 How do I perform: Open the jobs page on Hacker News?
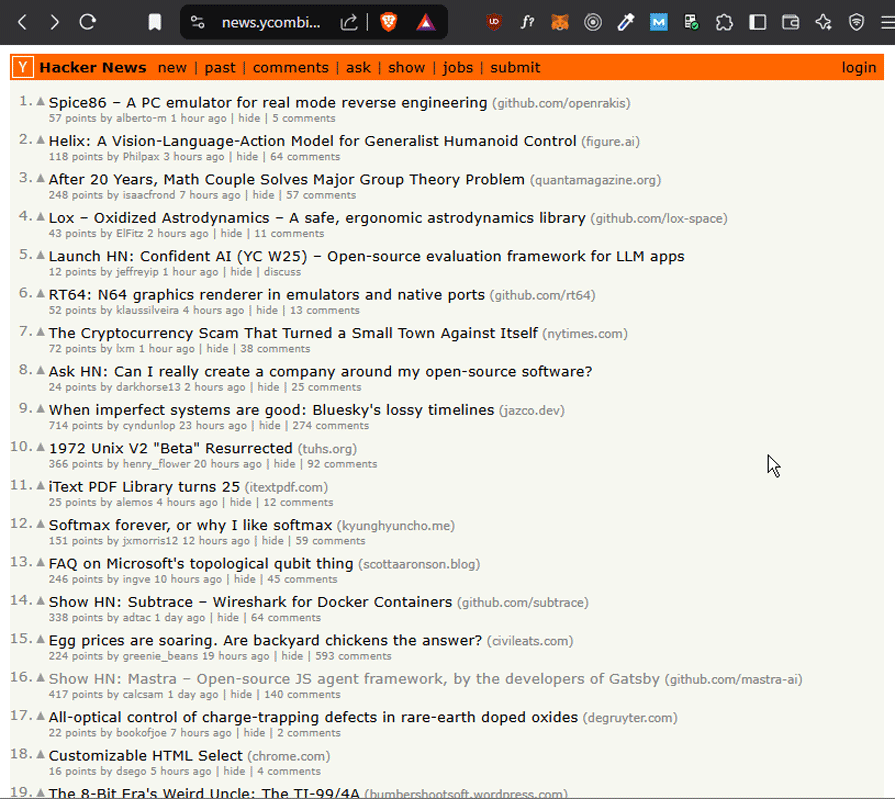click(458, 67)
